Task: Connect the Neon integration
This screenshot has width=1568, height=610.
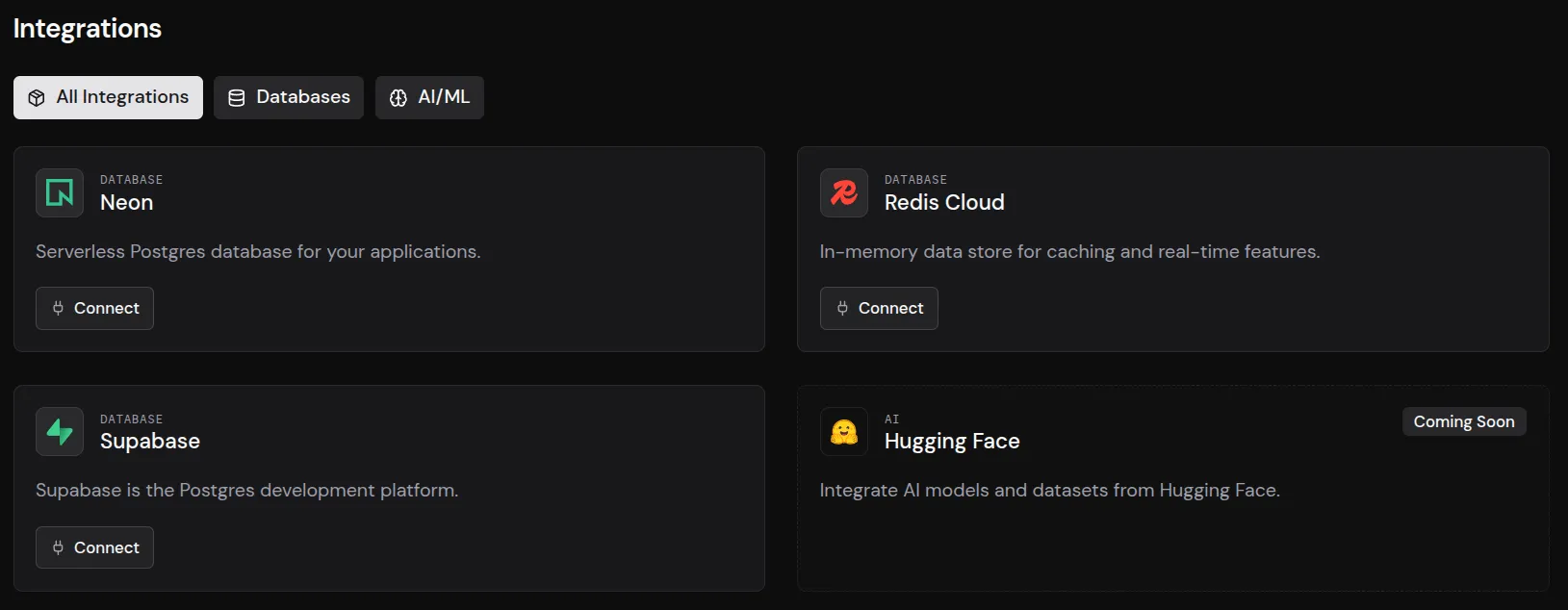Action: point(94,308)
